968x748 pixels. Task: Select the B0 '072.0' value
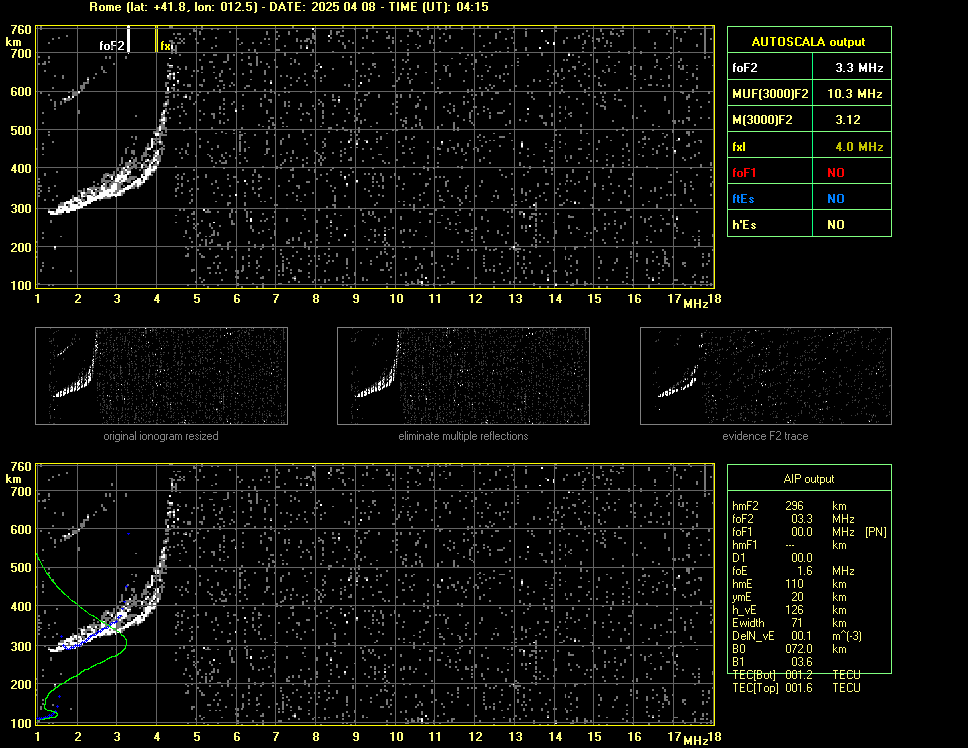(799, 649)
